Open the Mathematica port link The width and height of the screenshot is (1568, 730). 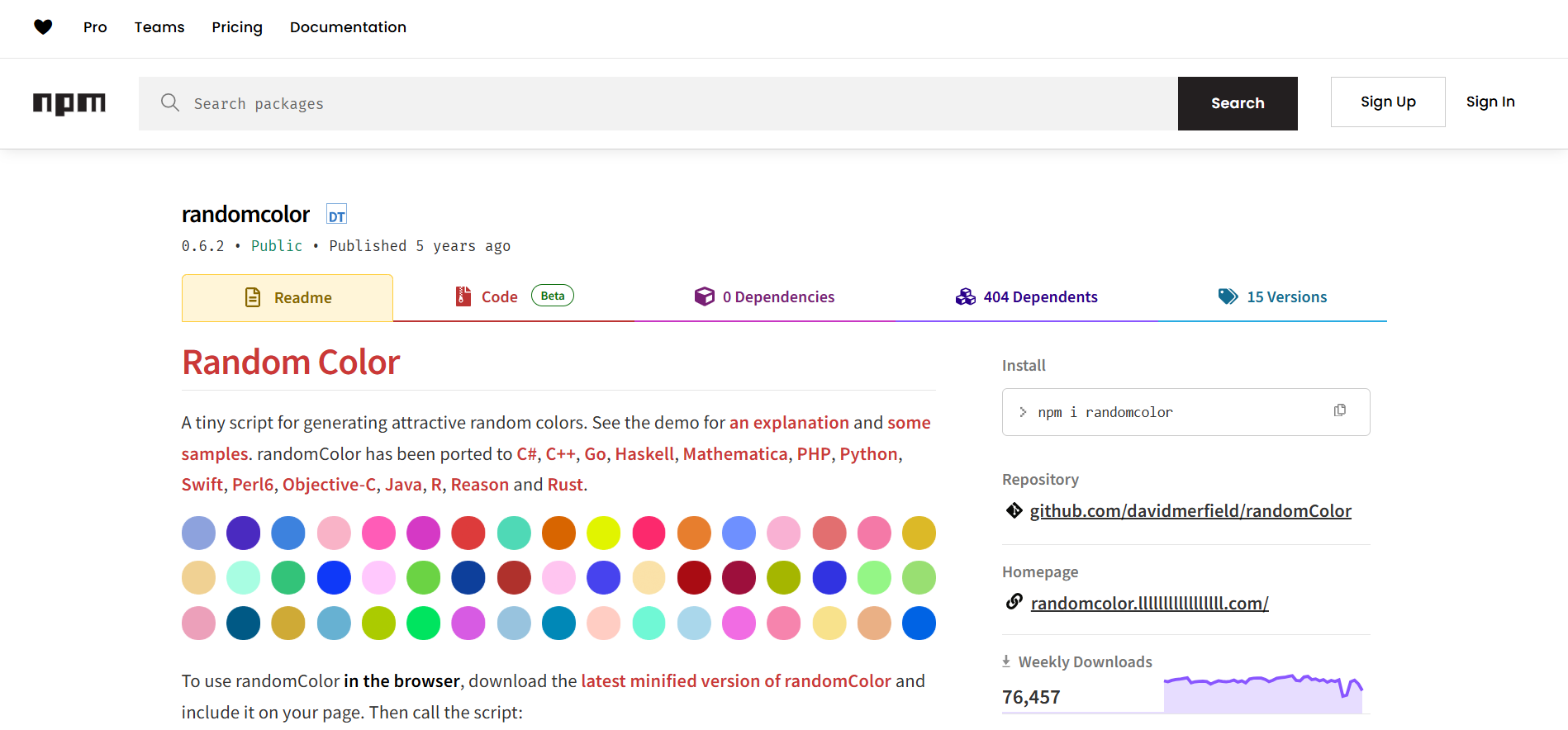point(735,454)
